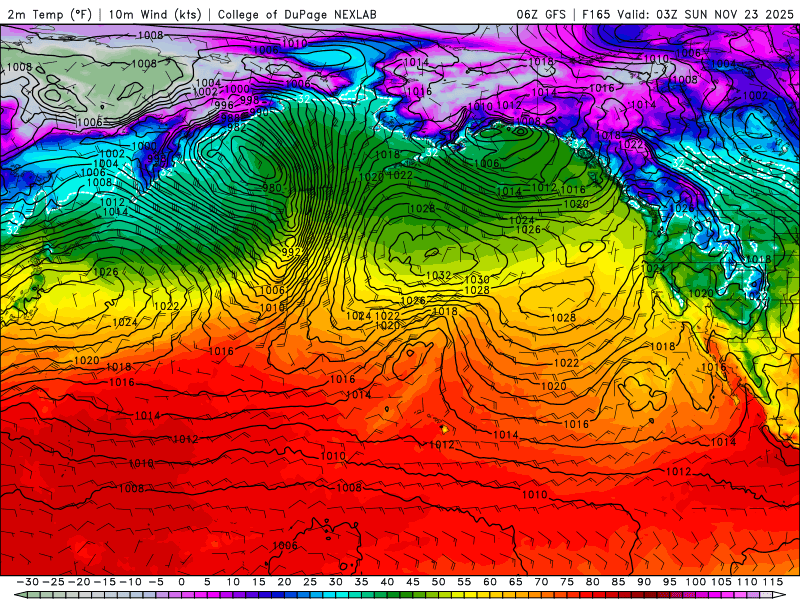This screenshot has width=800, height=600.
Task: Click the 85 value on temperature scale
Action: coord(618,582)
